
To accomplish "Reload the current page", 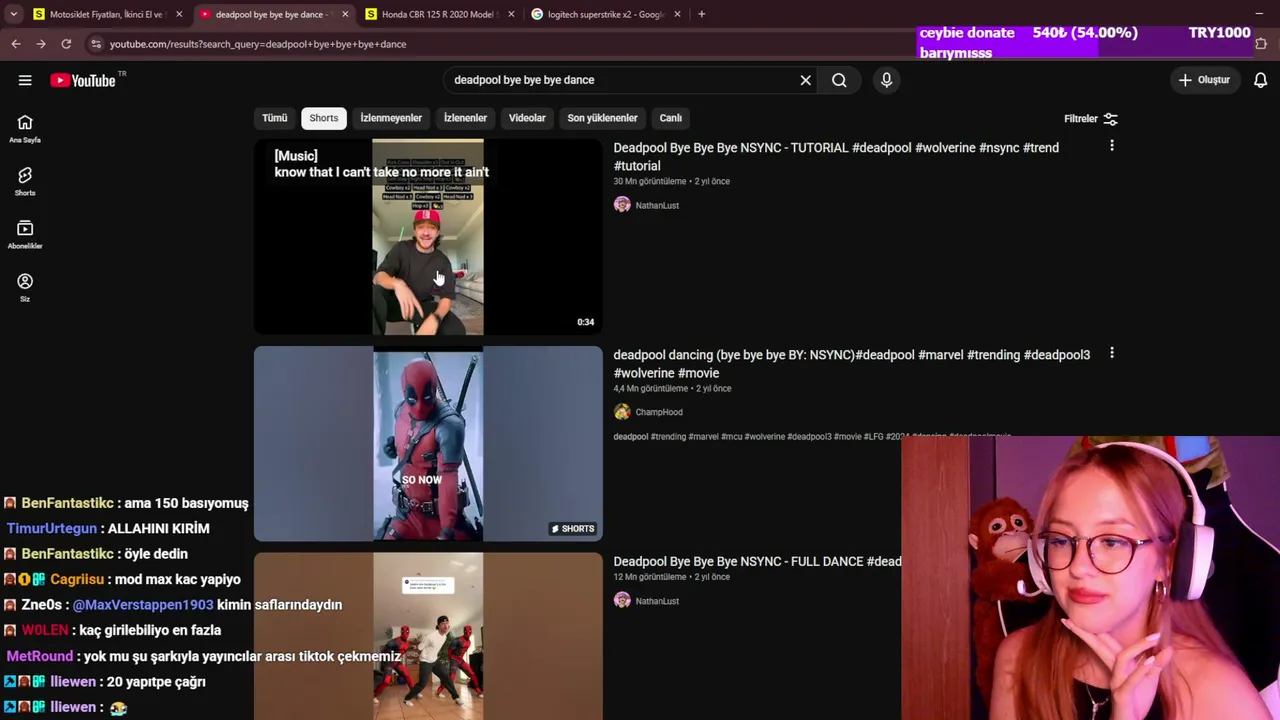I will coord(66,44).
